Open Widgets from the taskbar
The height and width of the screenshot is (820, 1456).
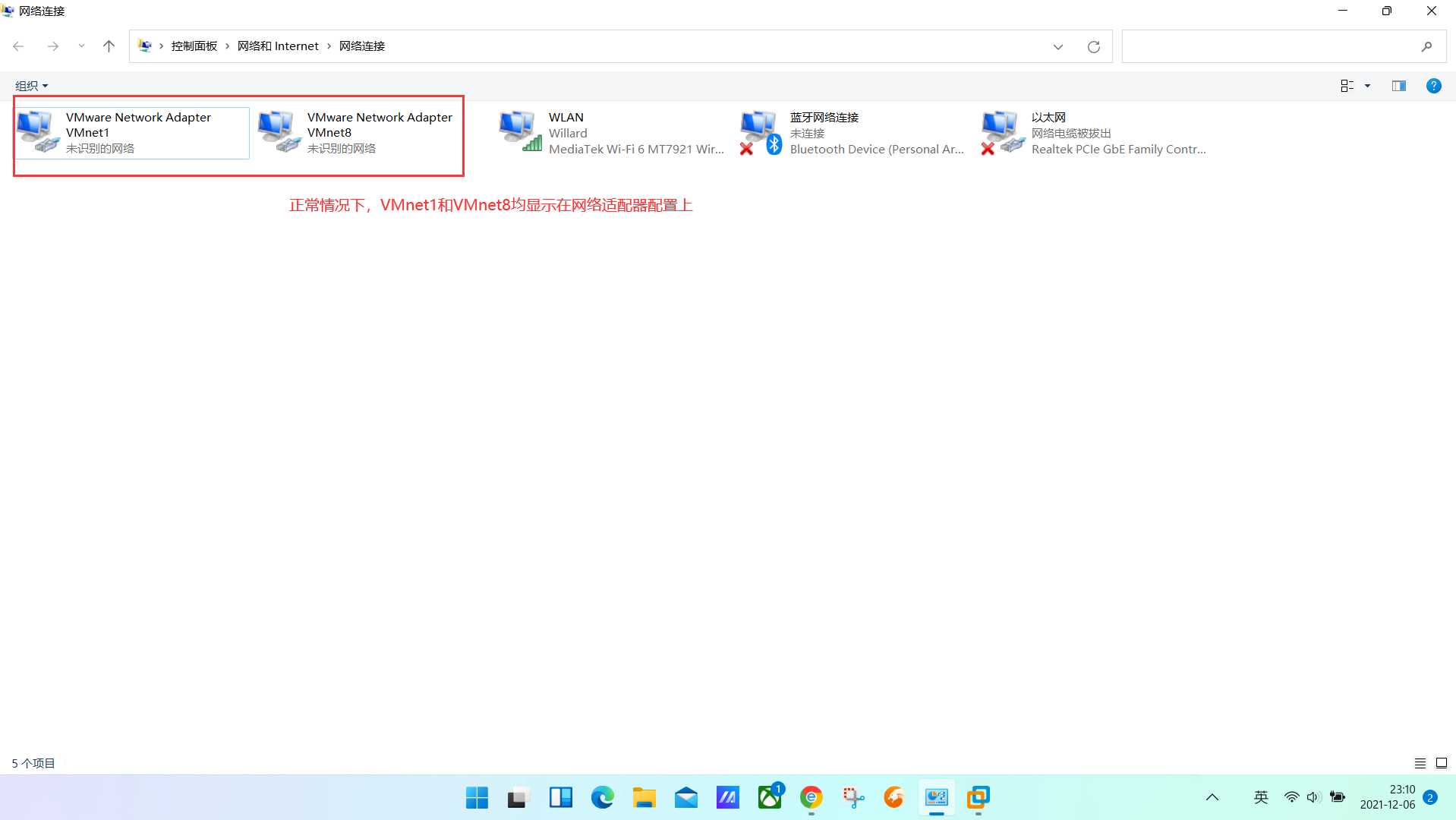pos(561,797)
